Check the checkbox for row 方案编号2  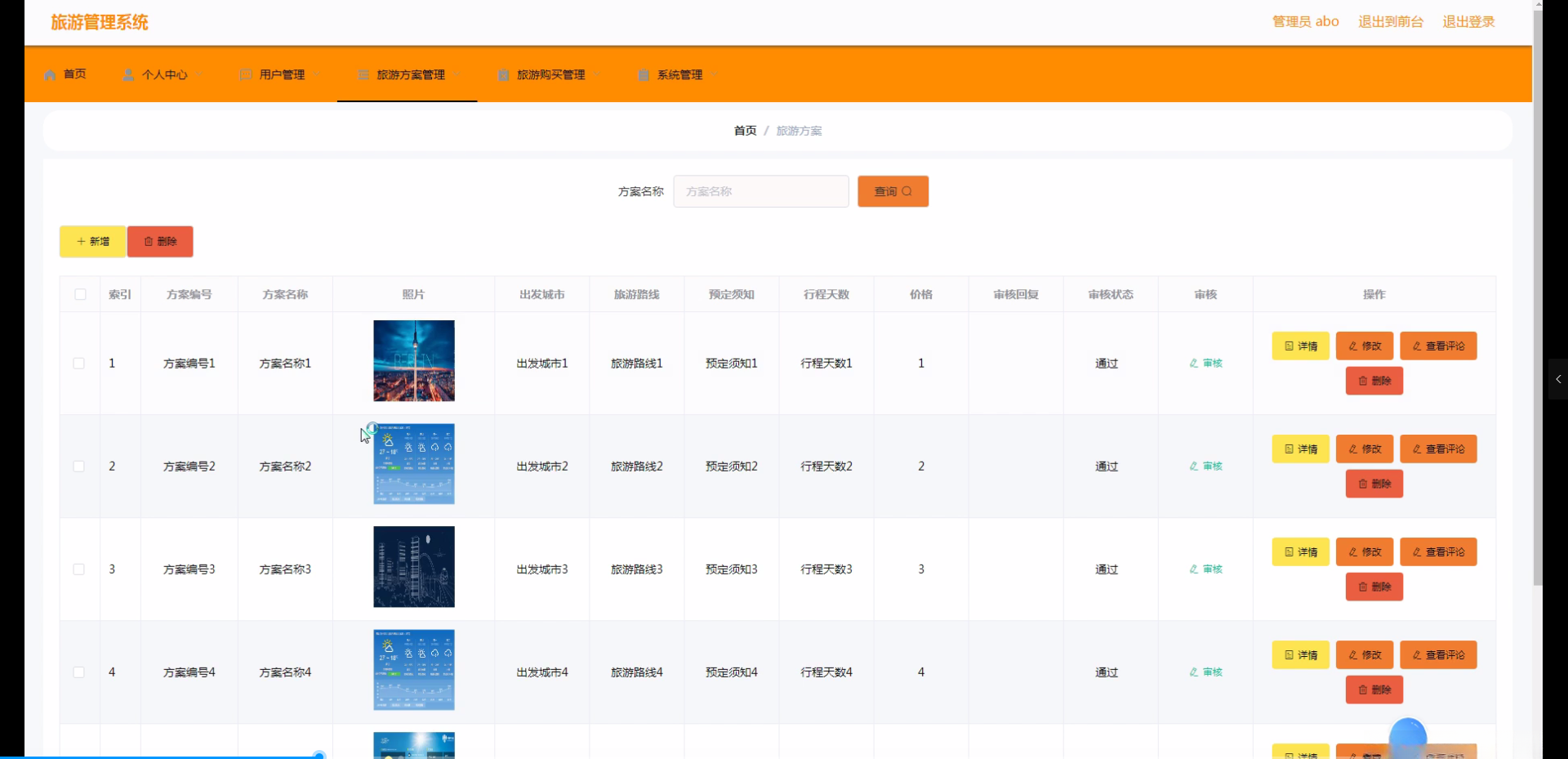78,467
